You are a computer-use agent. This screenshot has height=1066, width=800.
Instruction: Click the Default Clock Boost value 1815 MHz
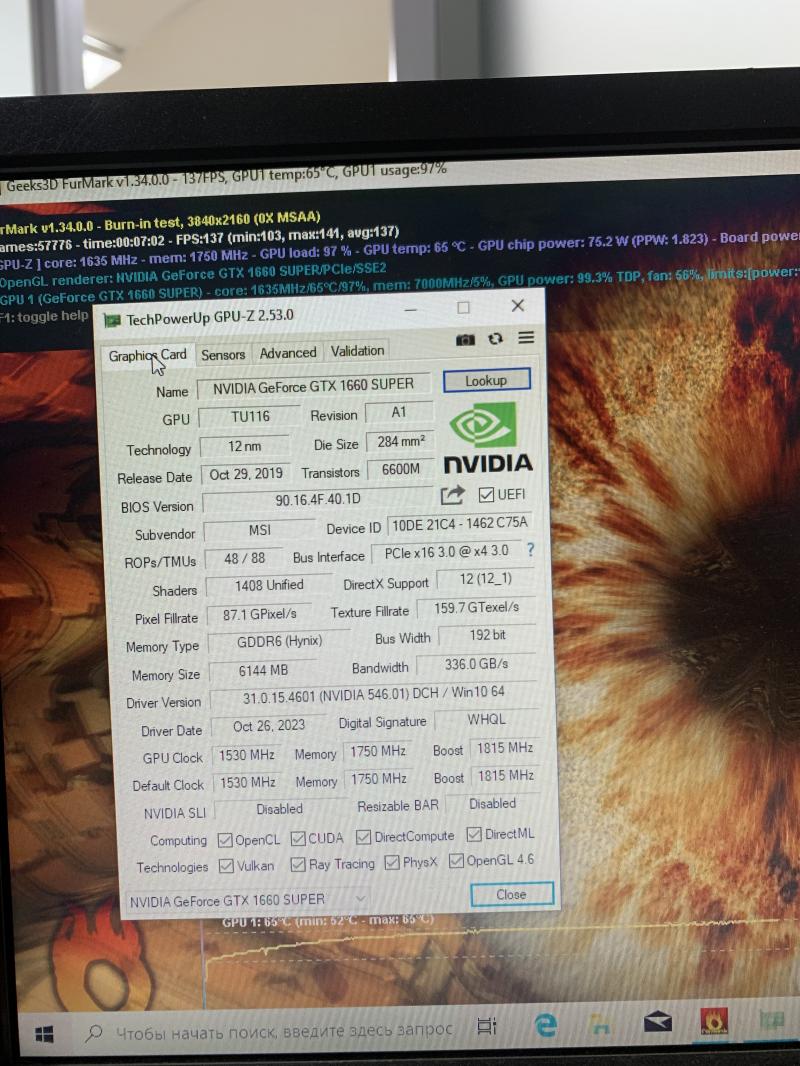tap(506, 776)
